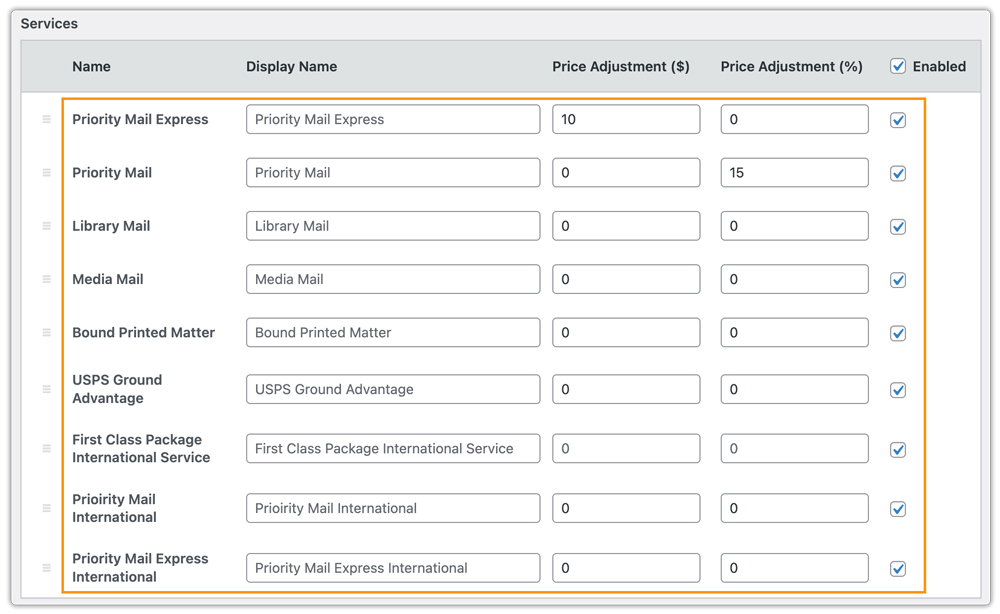
Task: Grab the drag handle for Library Mail
Action: tap(47, 226)
